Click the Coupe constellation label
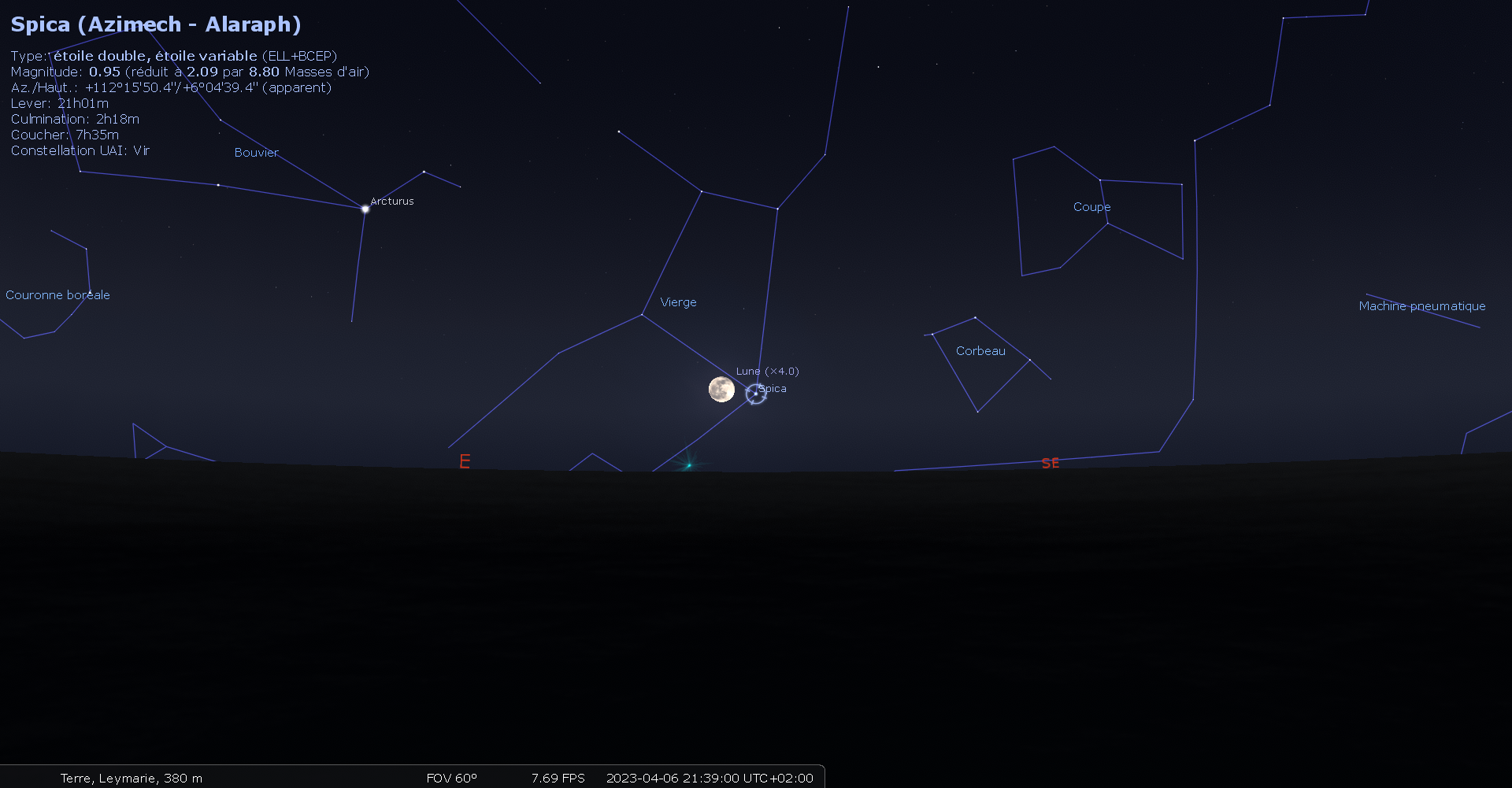 pyautogui.click(x=1091, y=207)
